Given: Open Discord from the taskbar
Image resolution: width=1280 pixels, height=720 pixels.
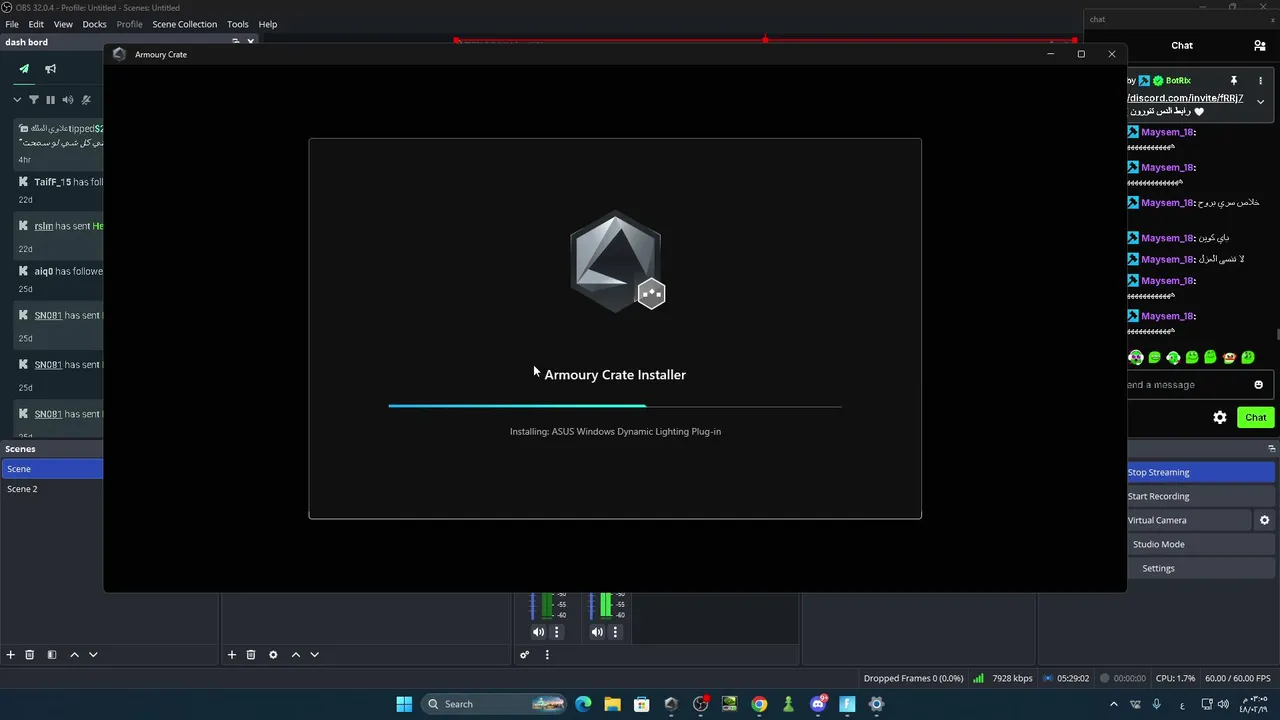Looking at the screenshot, I should click(x=818, y=704).
